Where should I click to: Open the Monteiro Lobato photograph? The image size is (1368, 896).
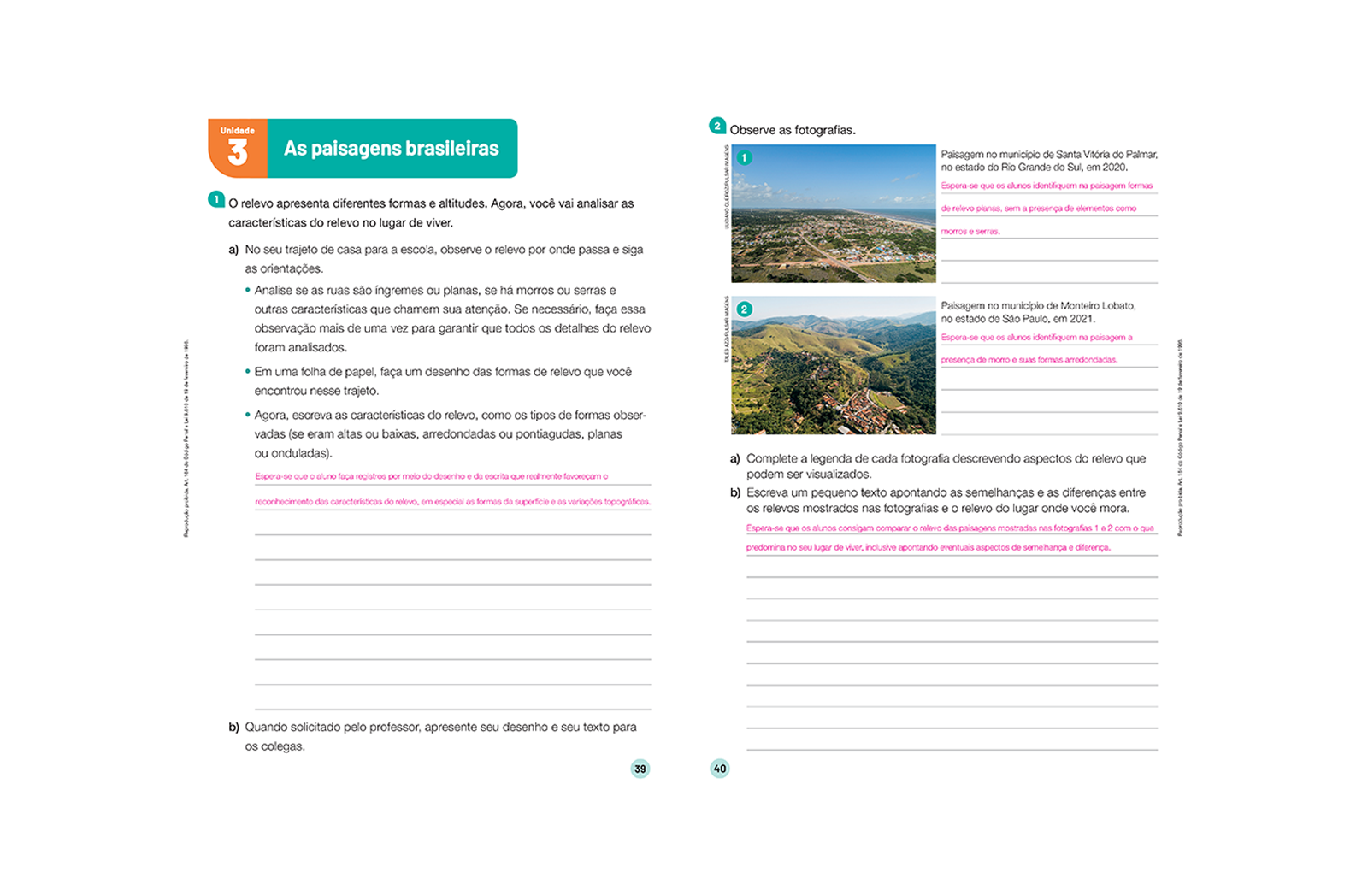tap(834, 363)
